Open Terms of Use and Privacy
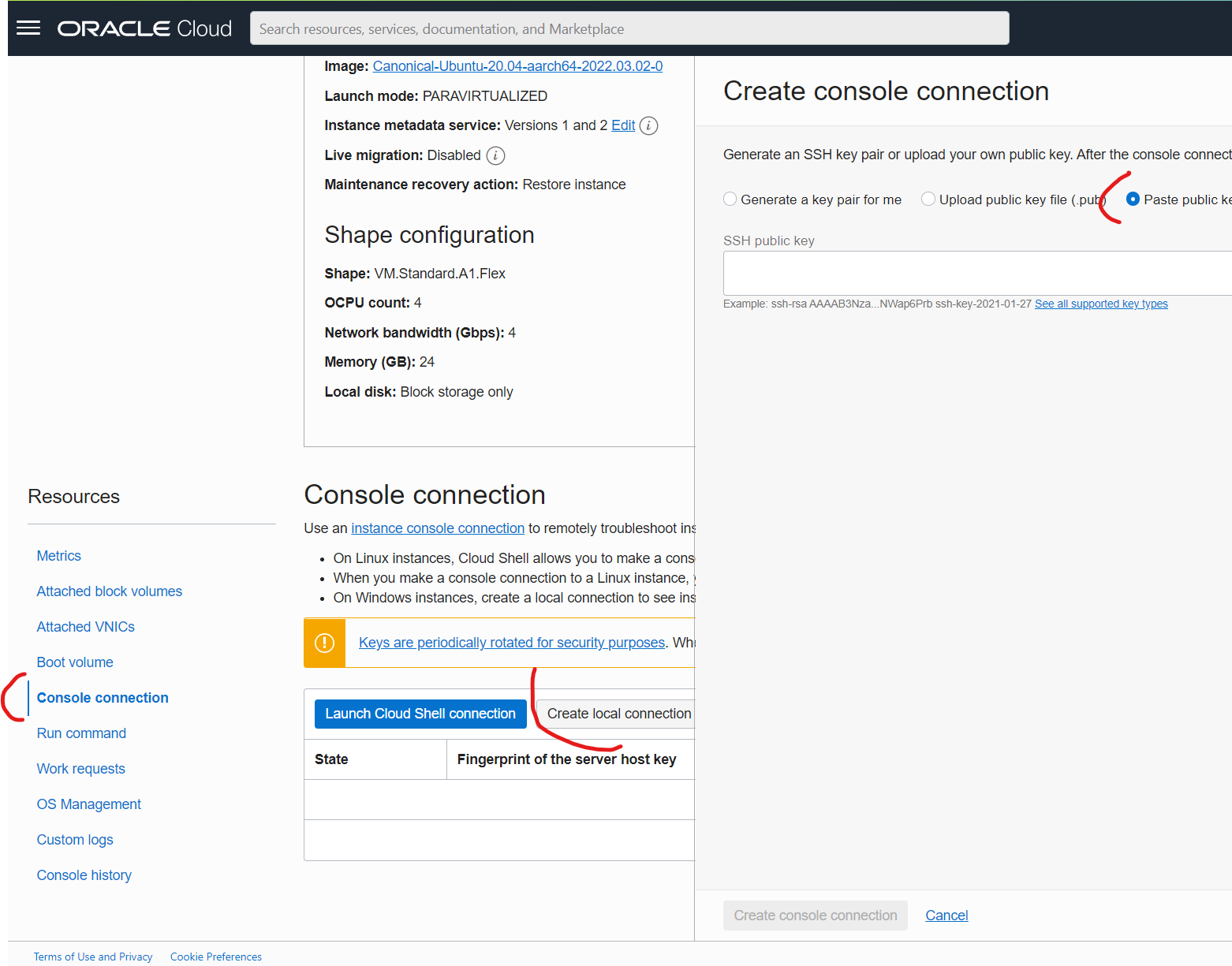 click(93, 957)
